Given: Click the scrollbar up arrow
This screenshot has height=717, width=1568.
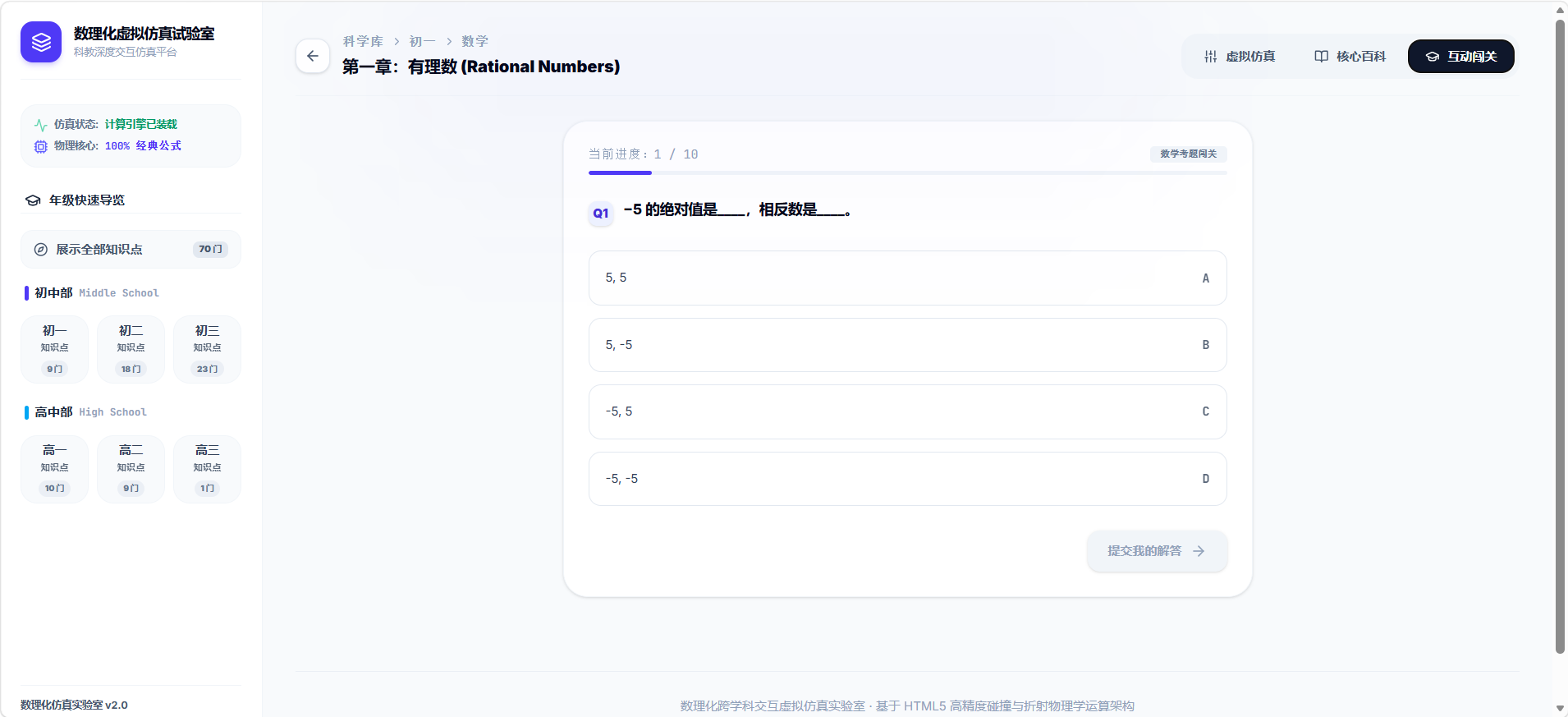Looking at the screenshot, I should (x=1560, y=9).
